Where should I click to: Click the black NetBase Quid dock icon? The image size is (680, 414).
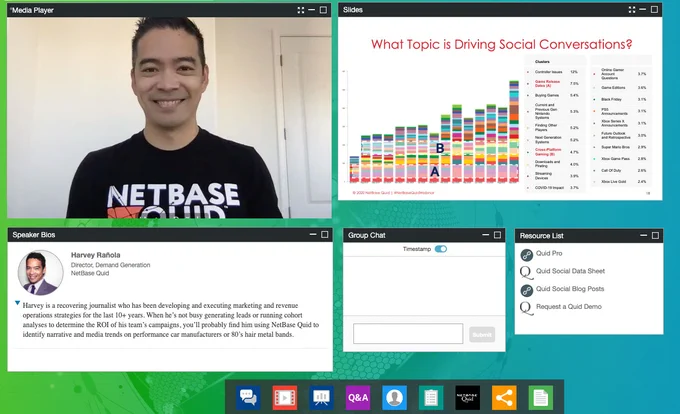pyautogui.click(x=468, y=397)
